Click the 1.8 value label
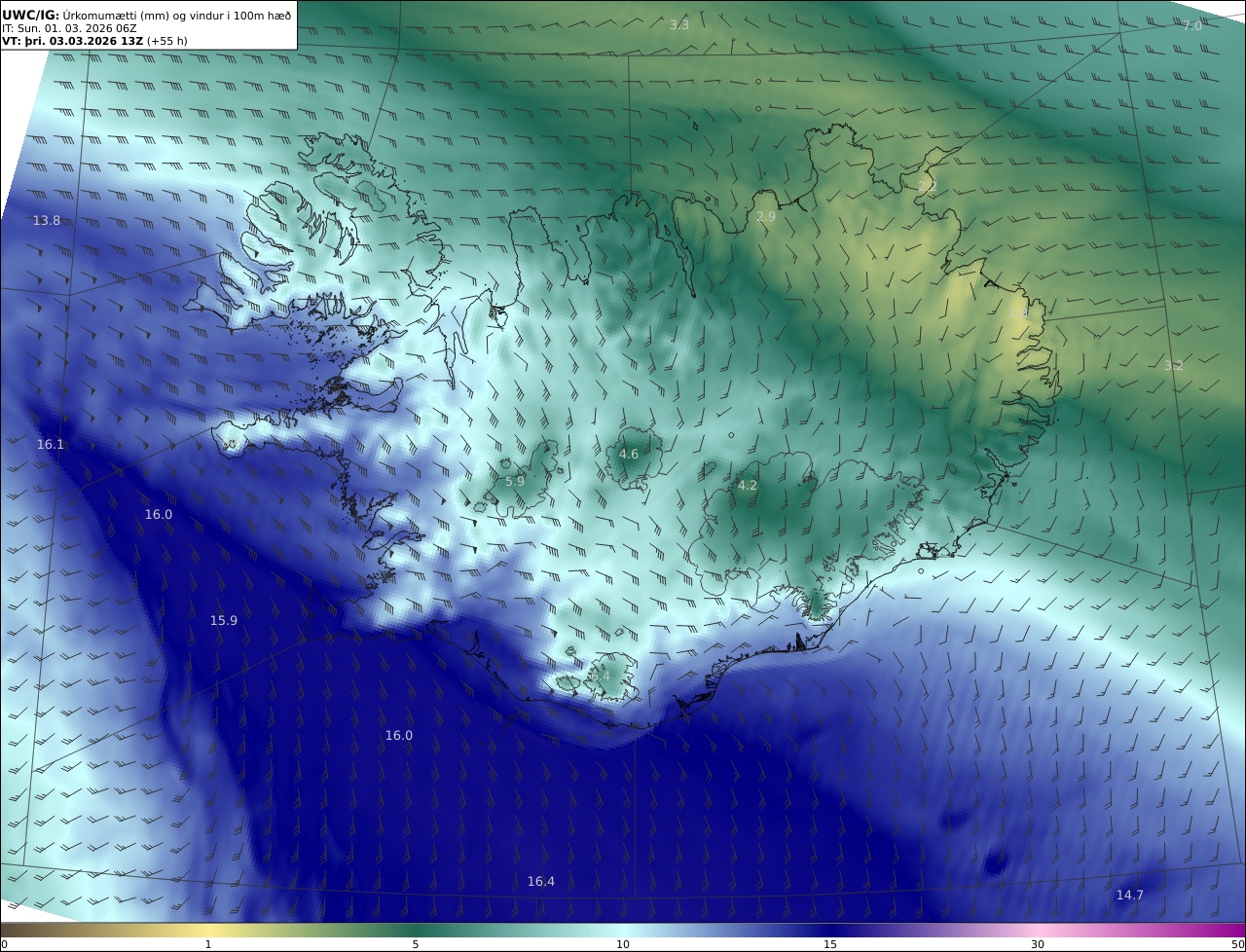Screen dimensions: 1246x952 point(1018,313)
